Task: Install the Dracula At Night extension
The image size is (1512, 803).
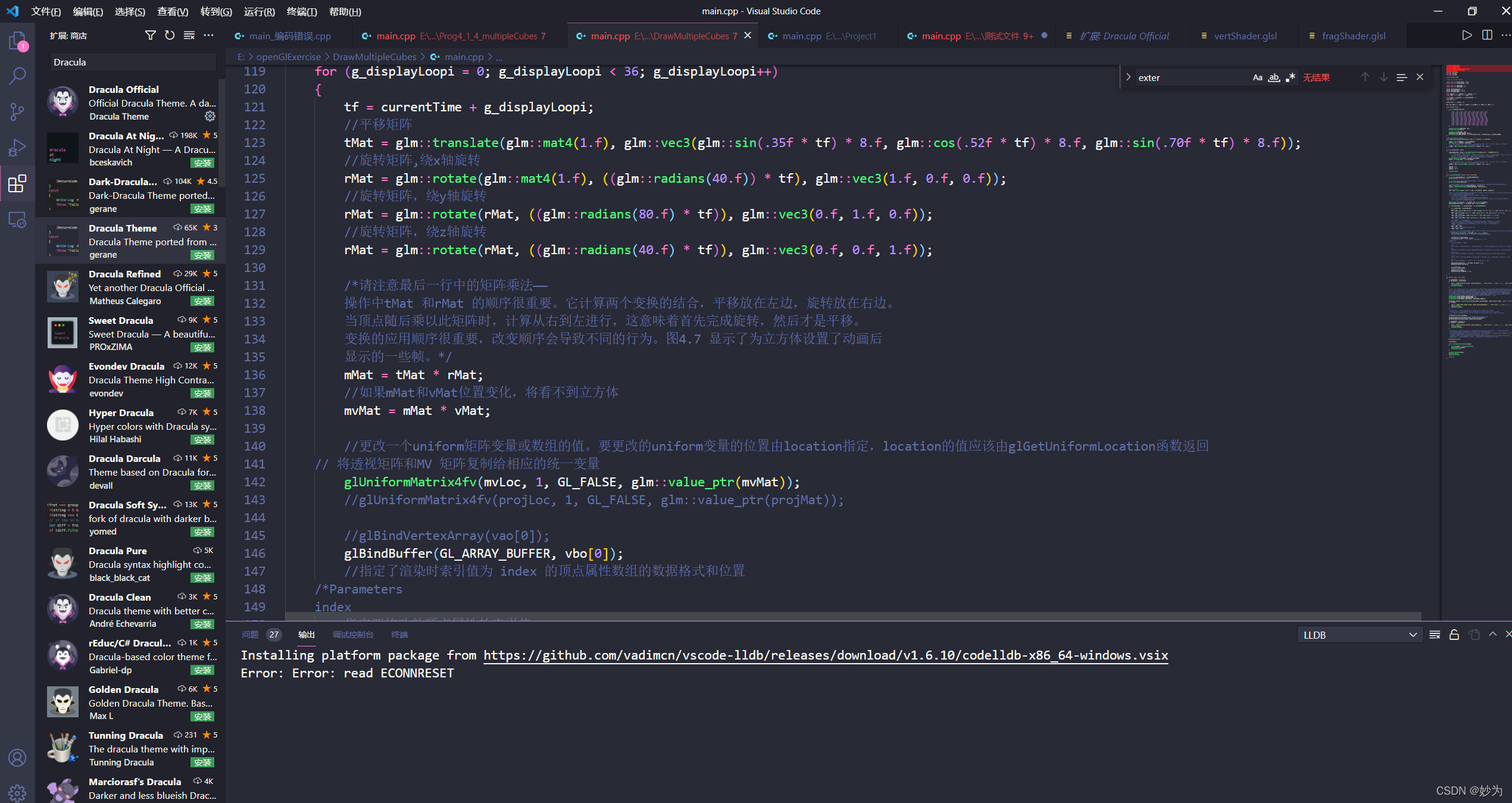Action: coord(203,163)
